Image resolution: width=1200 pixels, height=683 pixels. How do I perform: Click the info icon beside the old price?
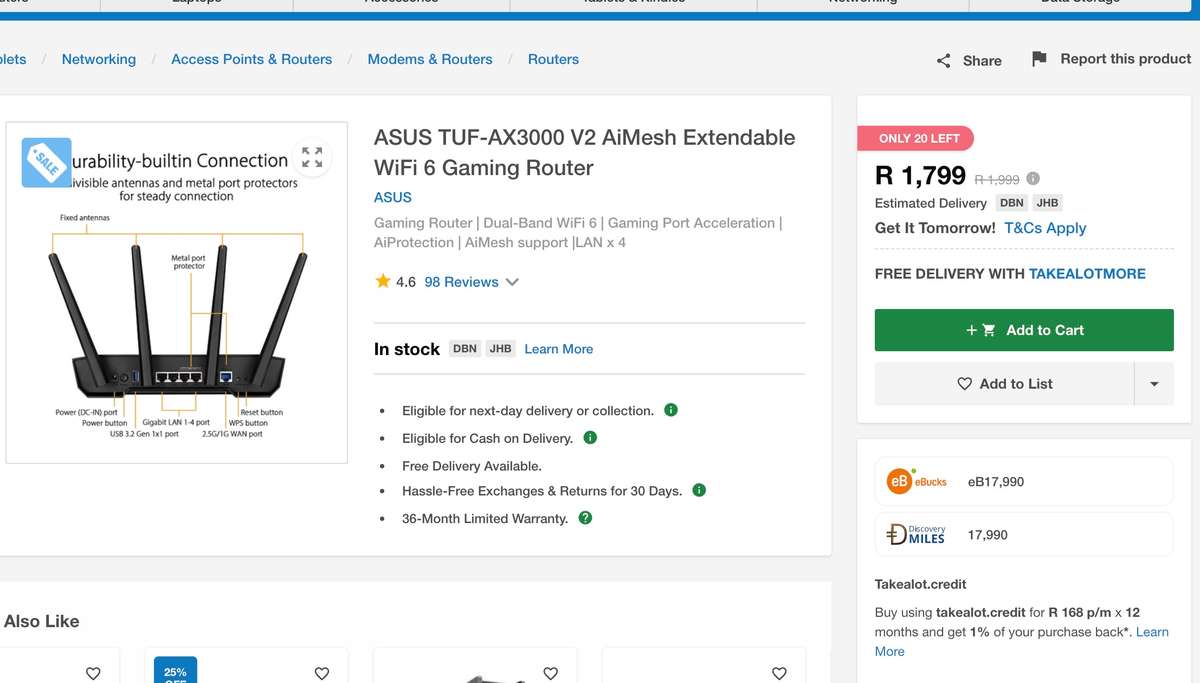click(1031, 178)
